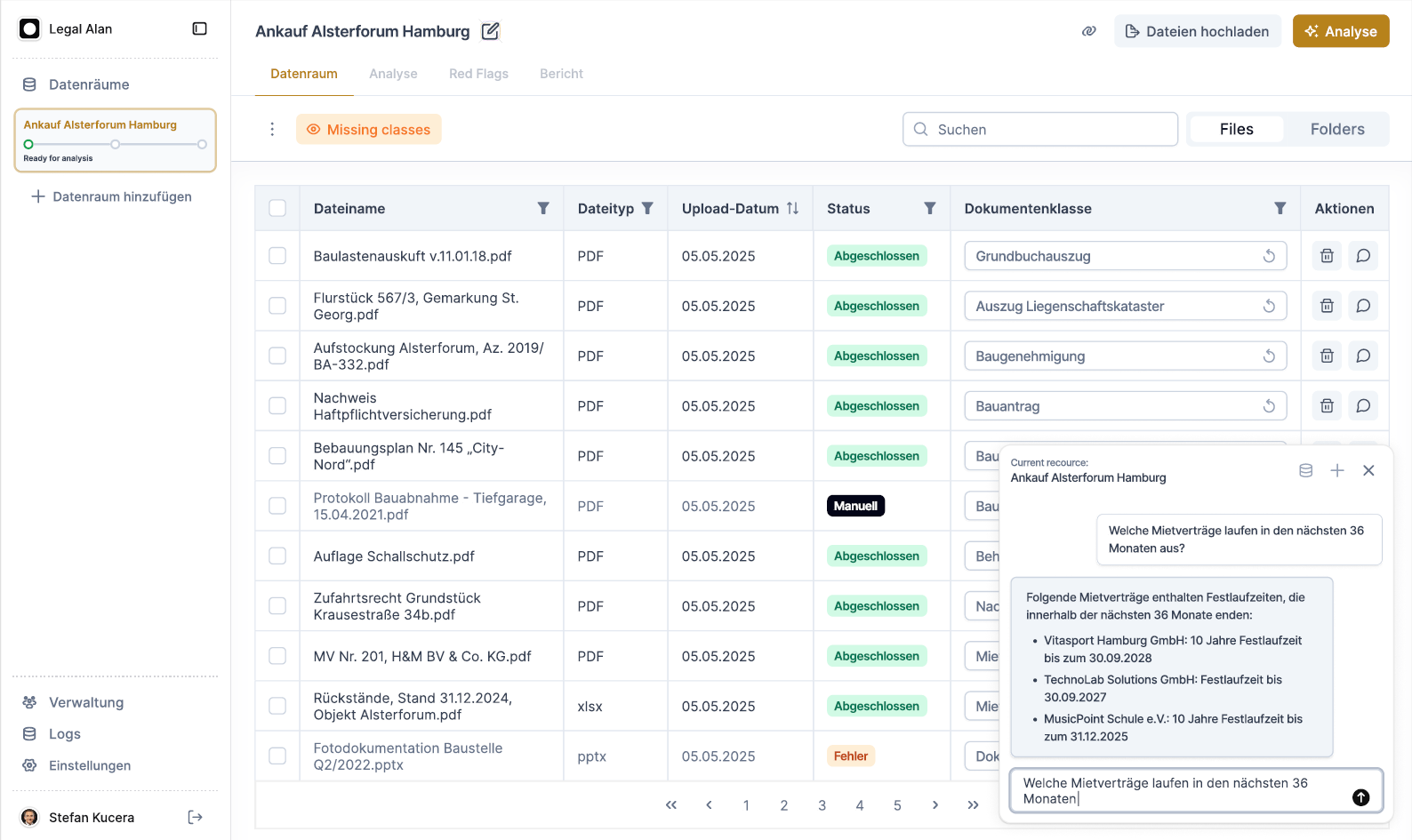The height and width of the screenshot is (840, 1412).
Task: Open the Status column filter
Action: (x=929, y=208)
